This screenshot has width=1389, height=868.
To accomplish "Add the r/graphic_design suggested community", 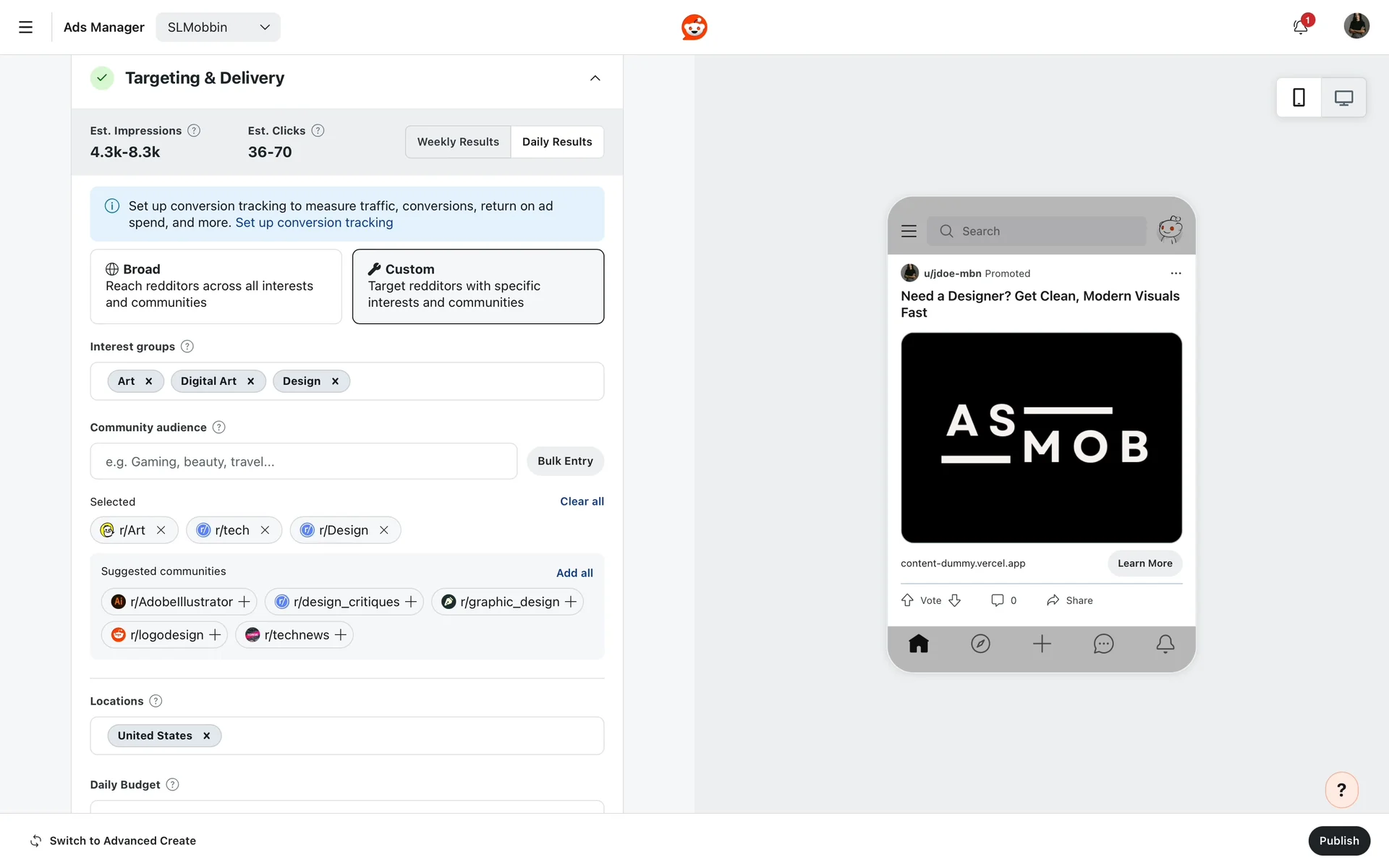I will (x=571, y=602).
